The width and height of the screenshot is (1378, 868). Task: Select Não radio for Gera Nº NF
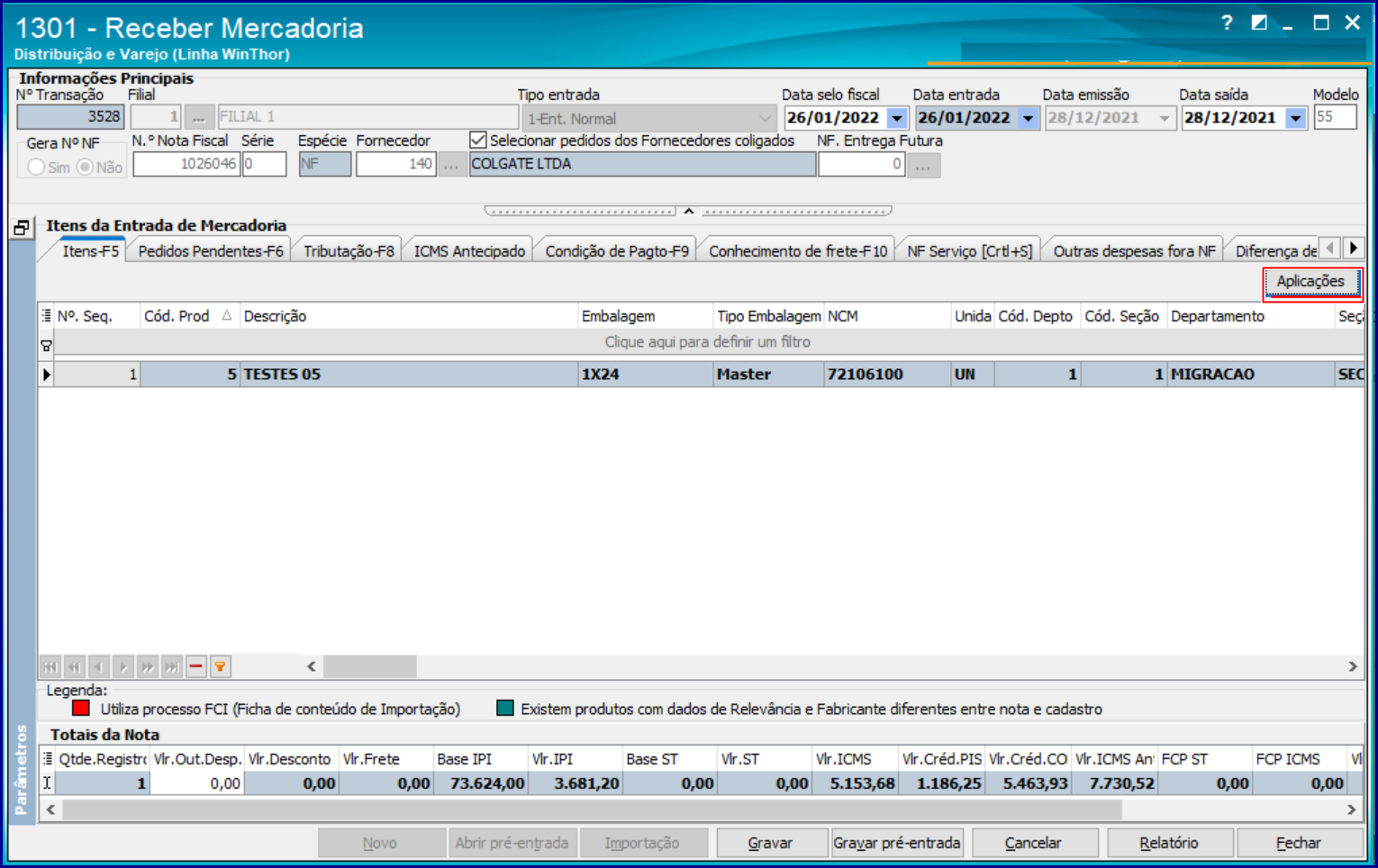click(x=86, y=167)
